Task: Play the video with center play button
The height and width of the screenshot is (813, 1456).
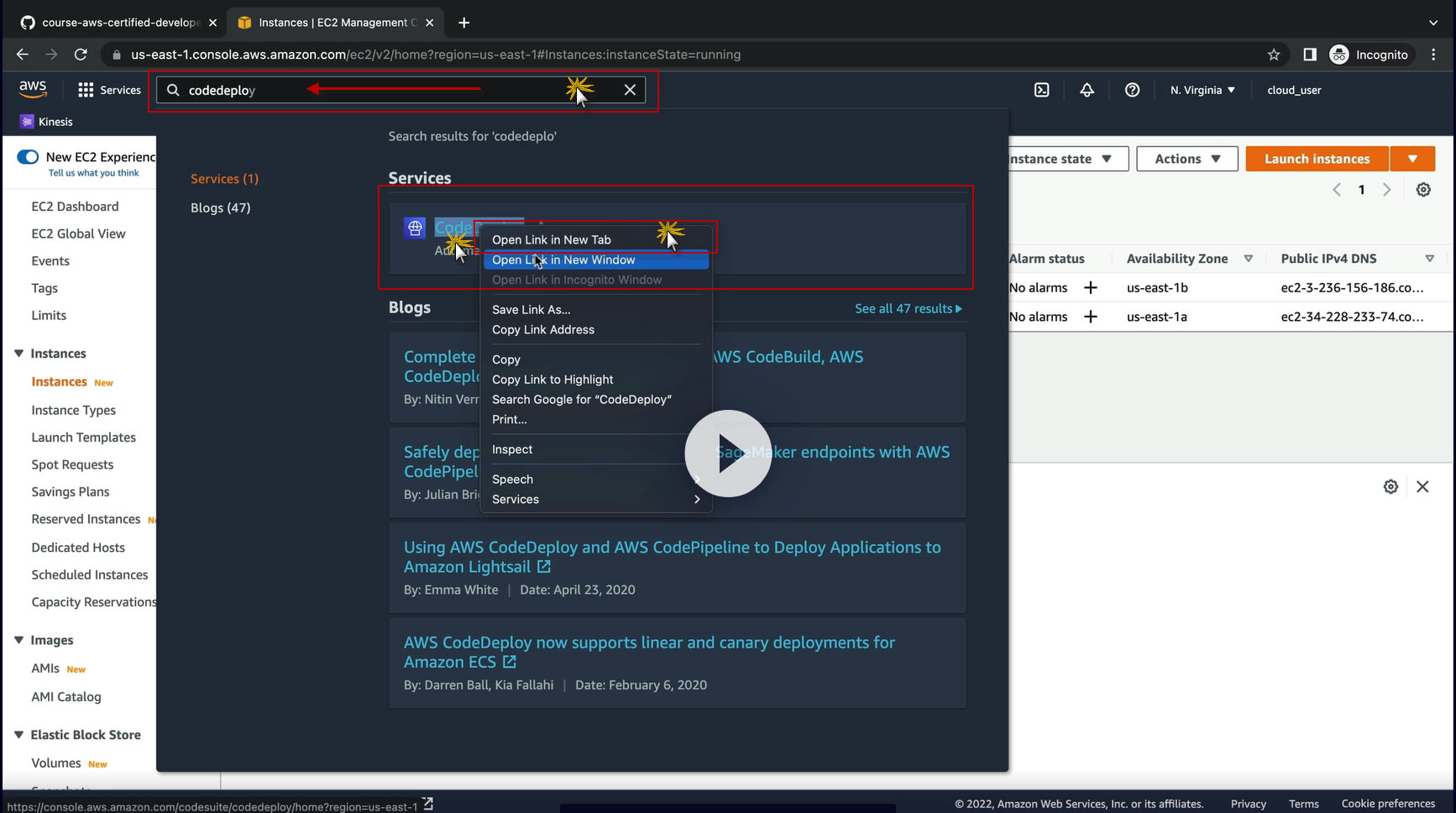Action: pos(728,454)
